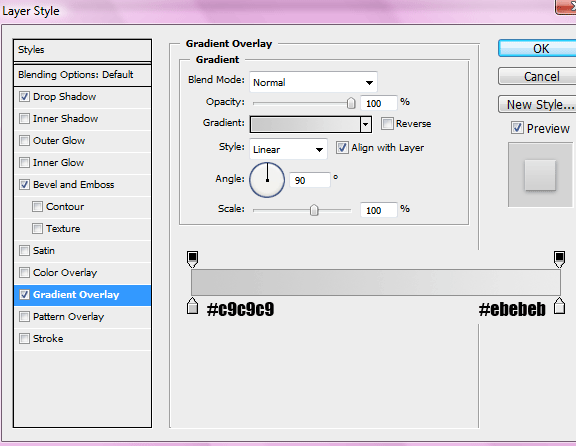Uncheck the Gradient Overlay checkbox

24,295
